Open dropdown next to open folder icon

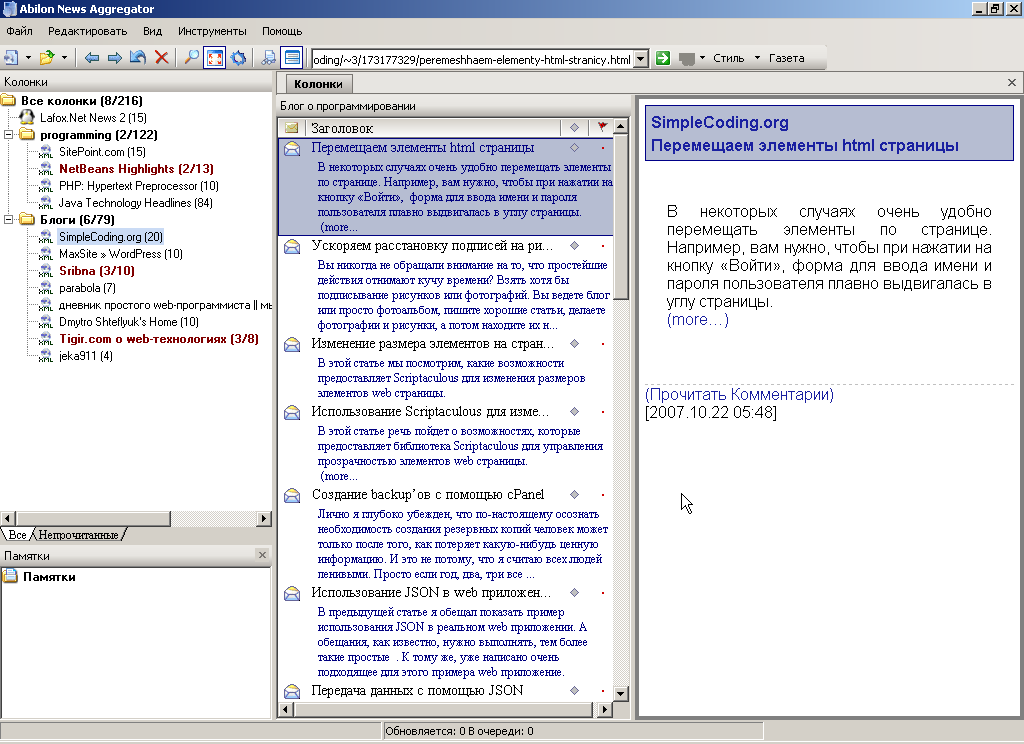click(64, 58)
